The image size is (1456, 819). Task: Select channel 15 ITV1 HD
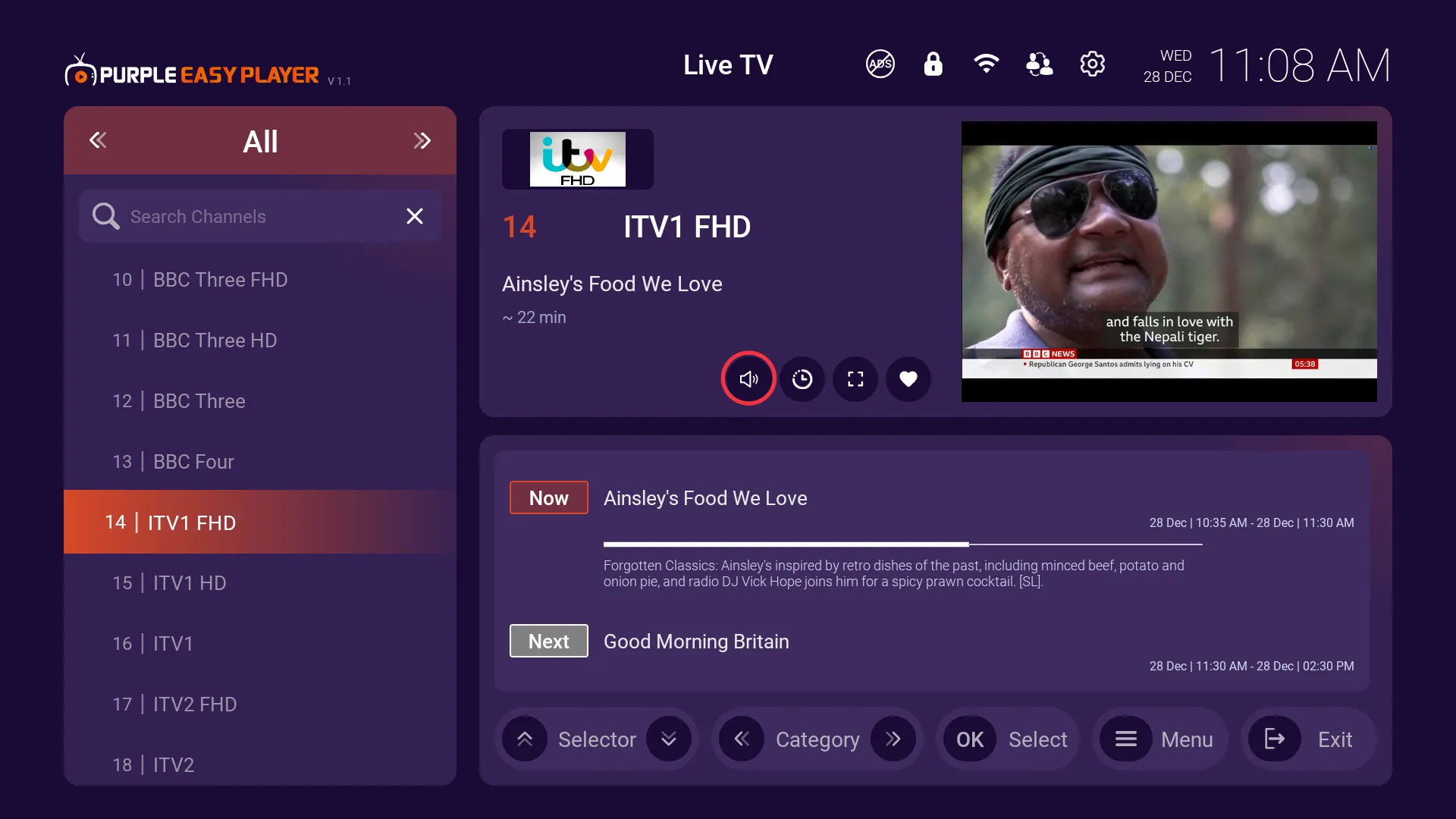point(260,583)
